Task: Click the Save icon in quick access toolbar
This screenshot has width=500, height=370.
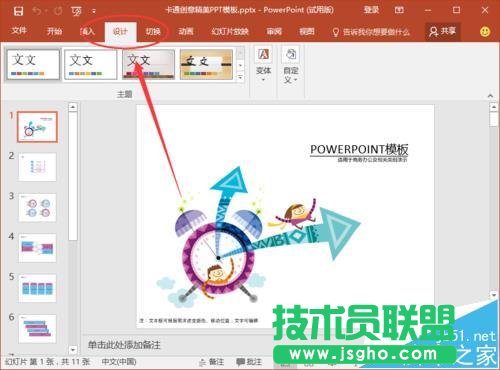Action: [18, 11]
